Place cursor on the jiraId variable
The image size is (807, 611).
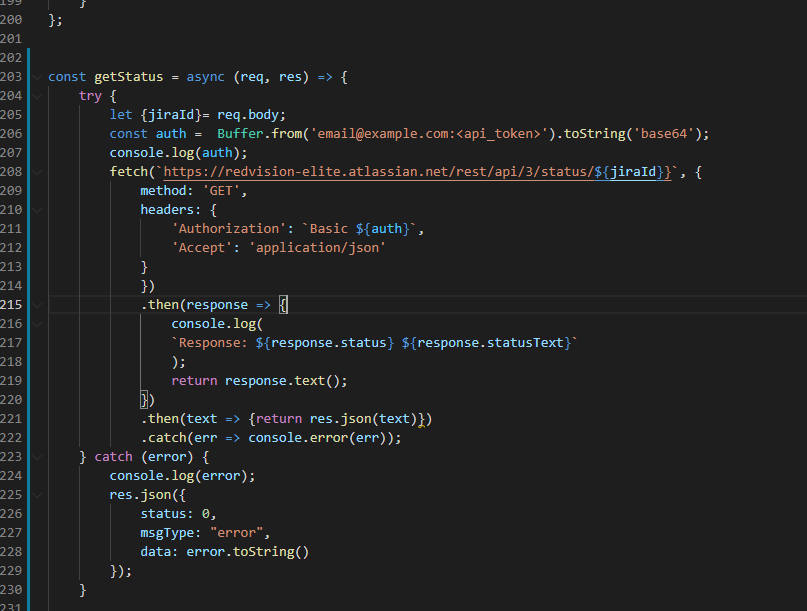[172, 114]
